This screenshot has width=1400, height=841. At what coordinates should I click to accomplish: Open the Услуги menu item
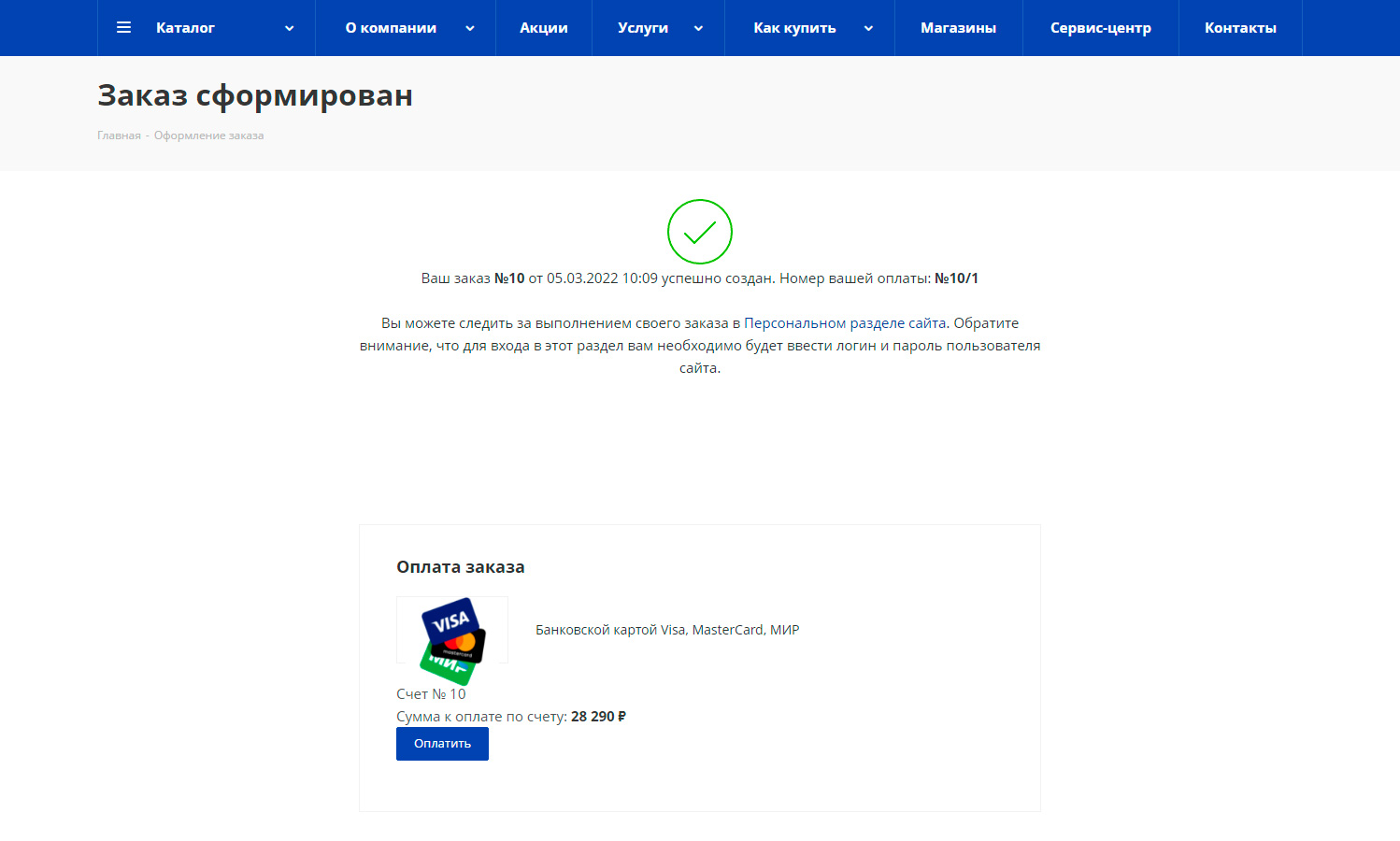tap(643, 28)
